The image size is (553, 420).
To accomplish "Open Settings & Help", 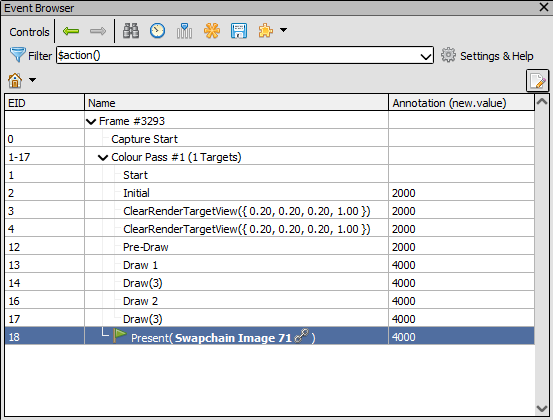I will click(x=497, y=56).
